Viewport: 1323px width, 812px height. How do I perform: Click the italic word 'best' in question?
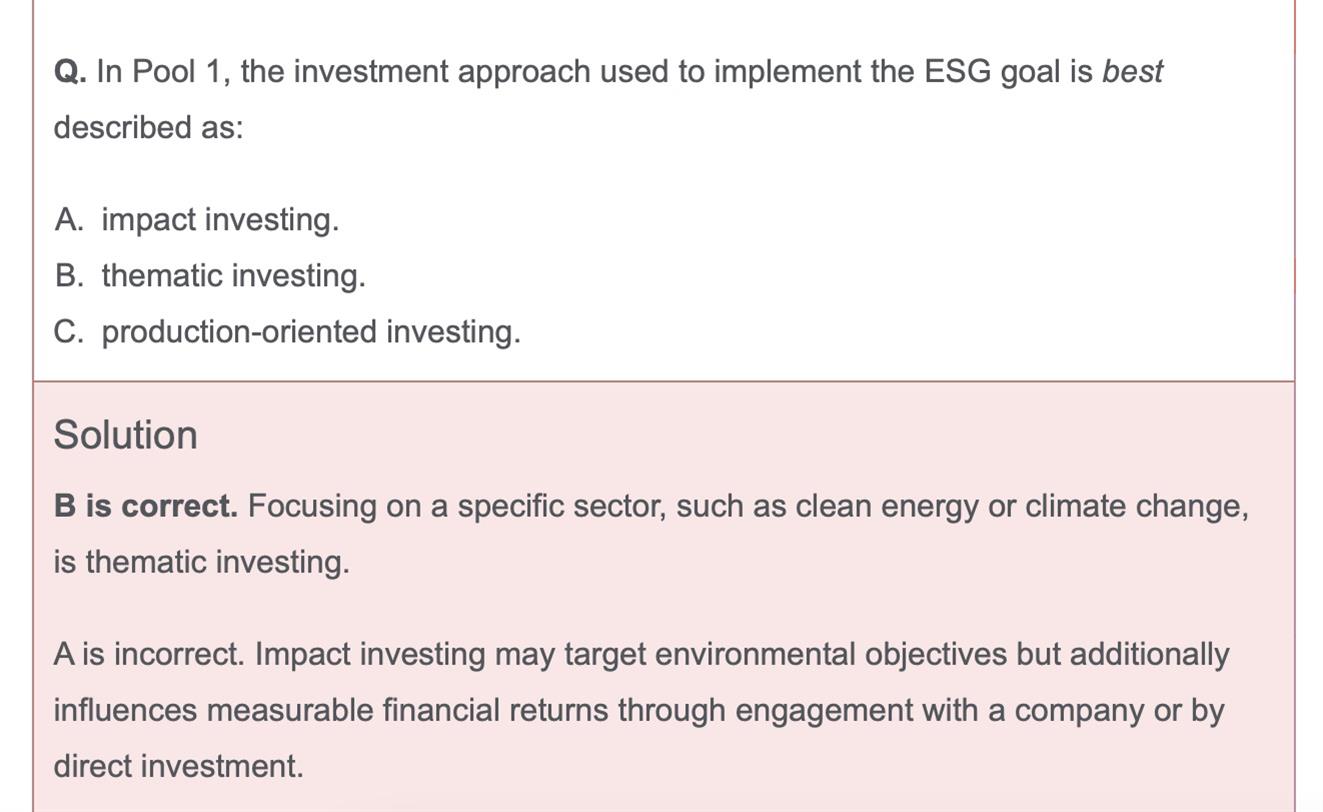coord(1132,72)
